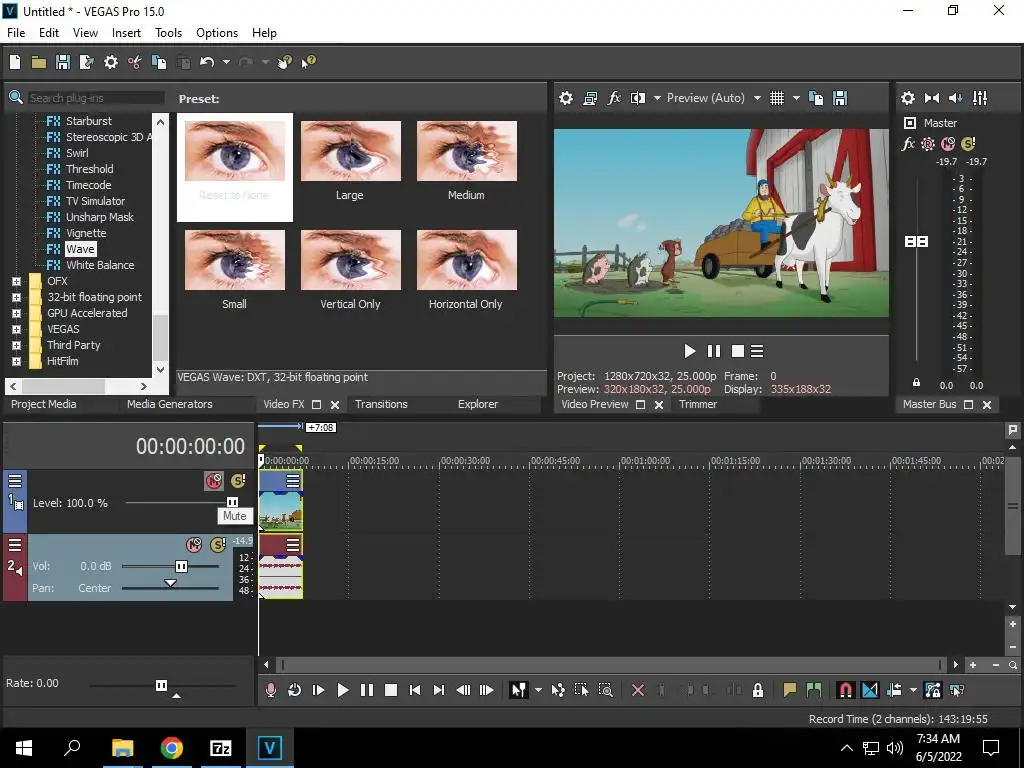Click the preview on external monitor icon

(590, 98)
